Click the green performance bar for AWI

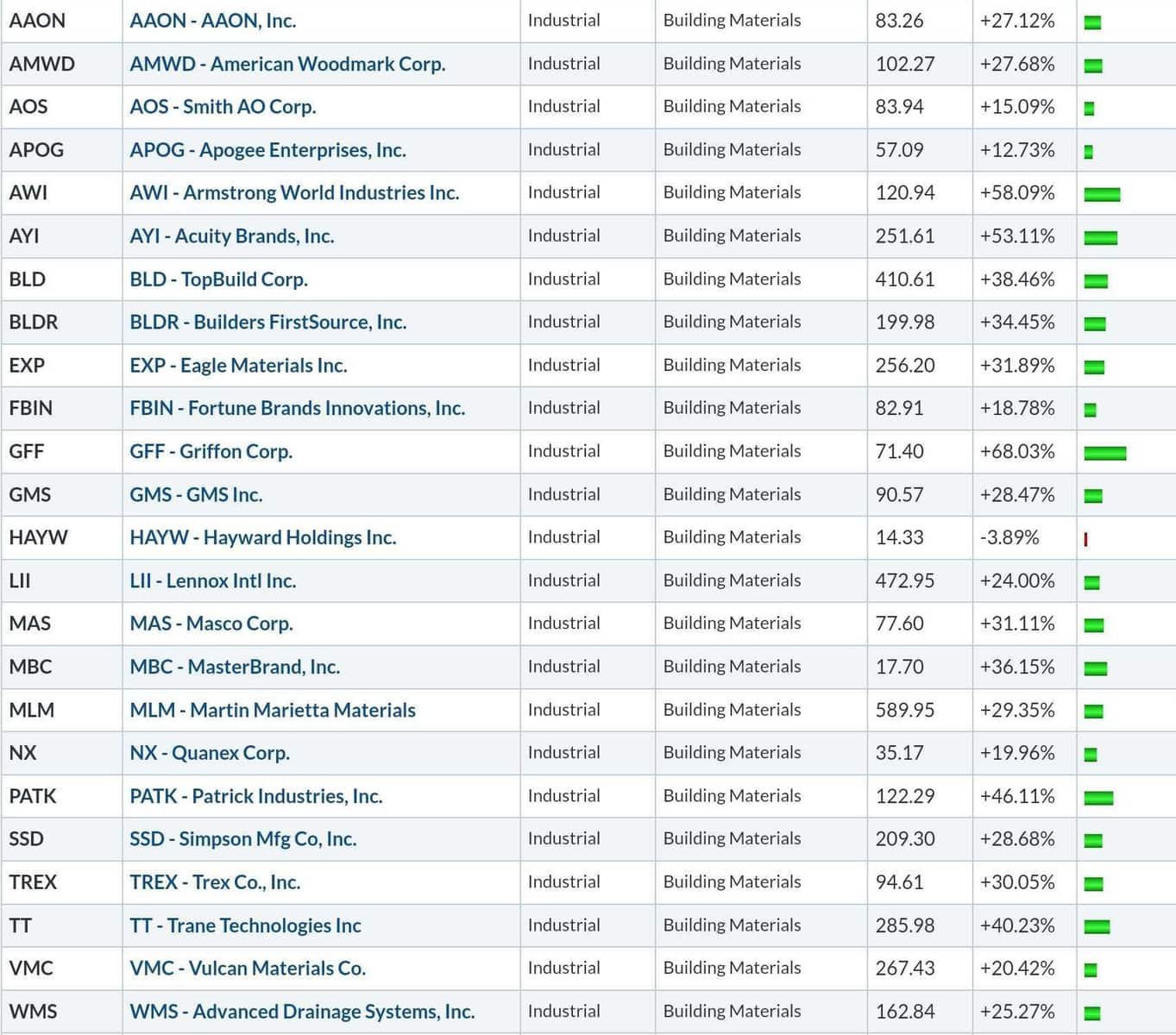point(1102,195)
